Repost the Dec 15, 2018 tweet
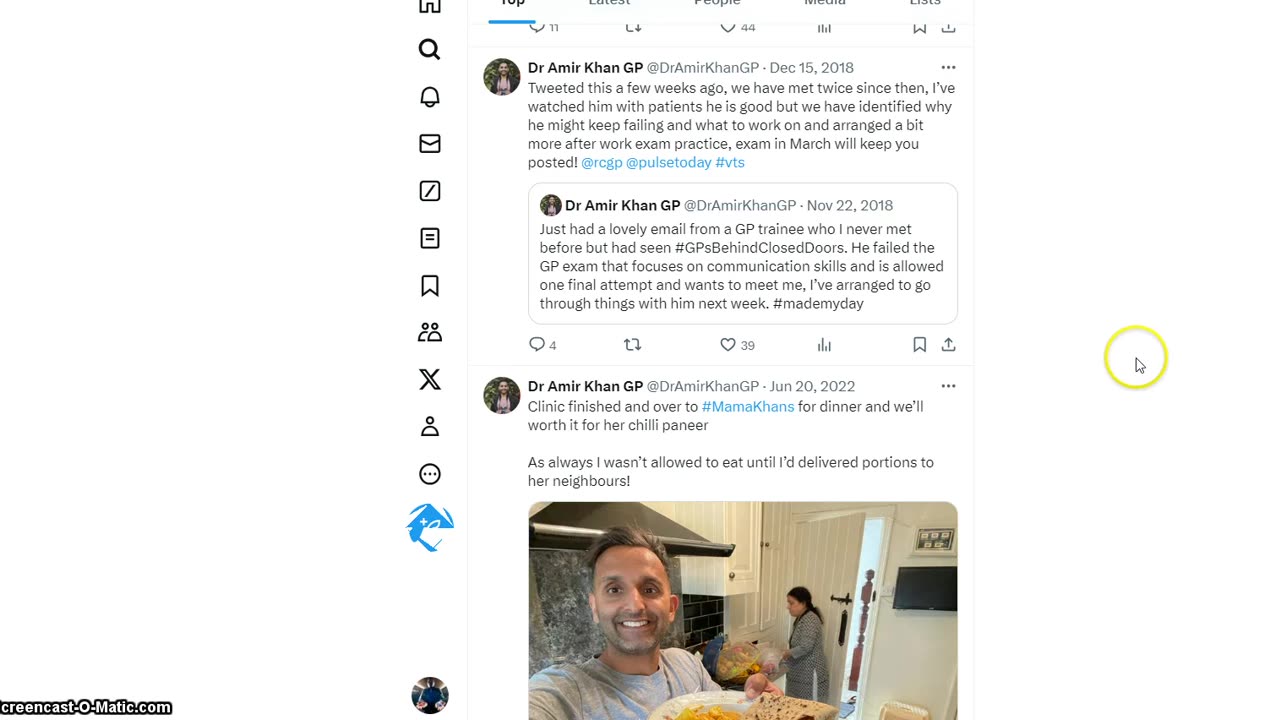Image resolution: width=1280 pixels, height=720 pixels. [x=632, y=345]
